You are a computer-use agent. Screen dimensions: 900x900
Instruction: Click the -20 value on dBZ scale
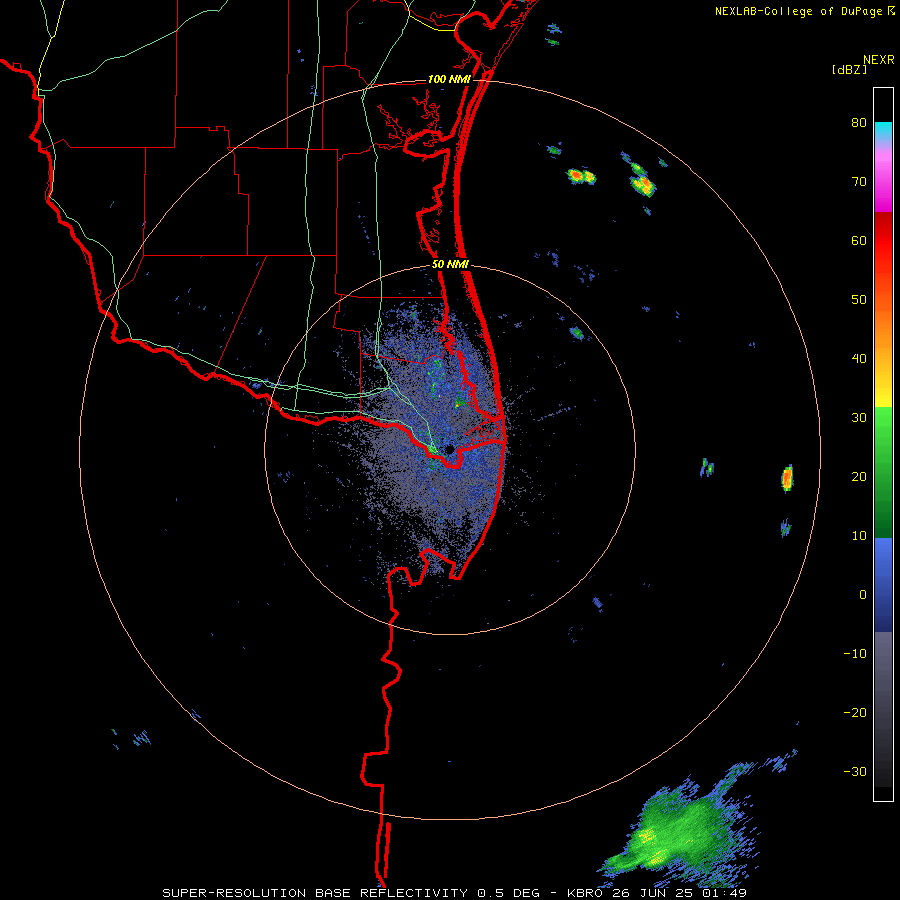pyautogui.click(x=855, y=713)
